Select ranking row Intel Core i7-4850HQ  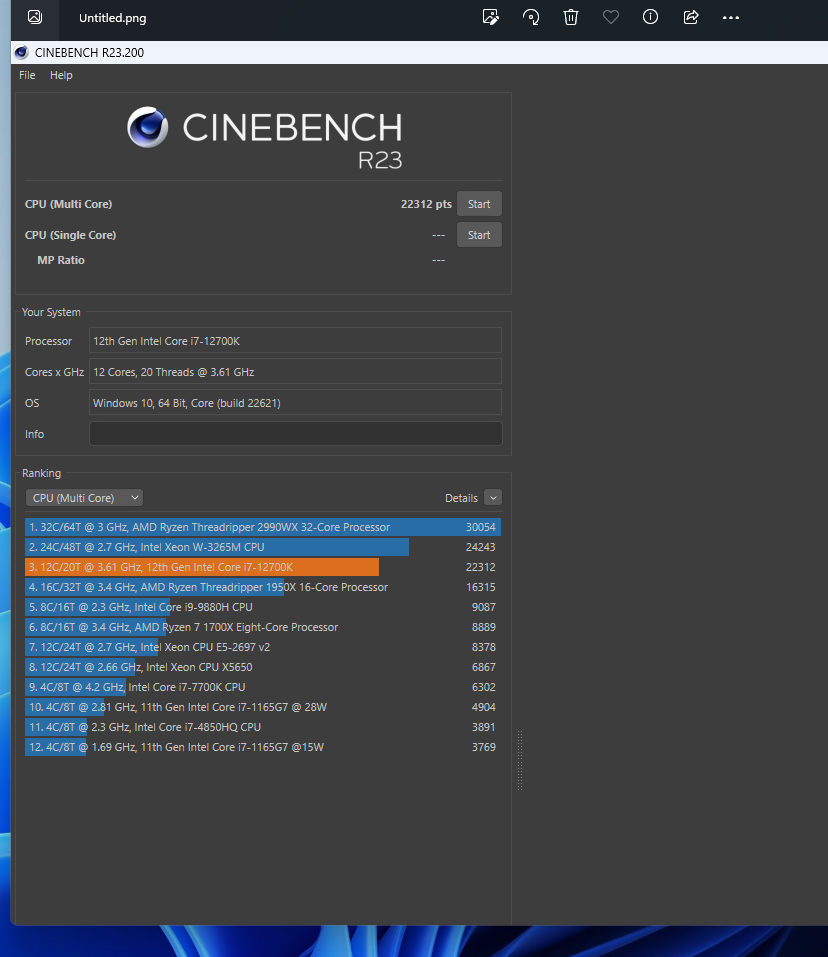click(x=263, y=727)
